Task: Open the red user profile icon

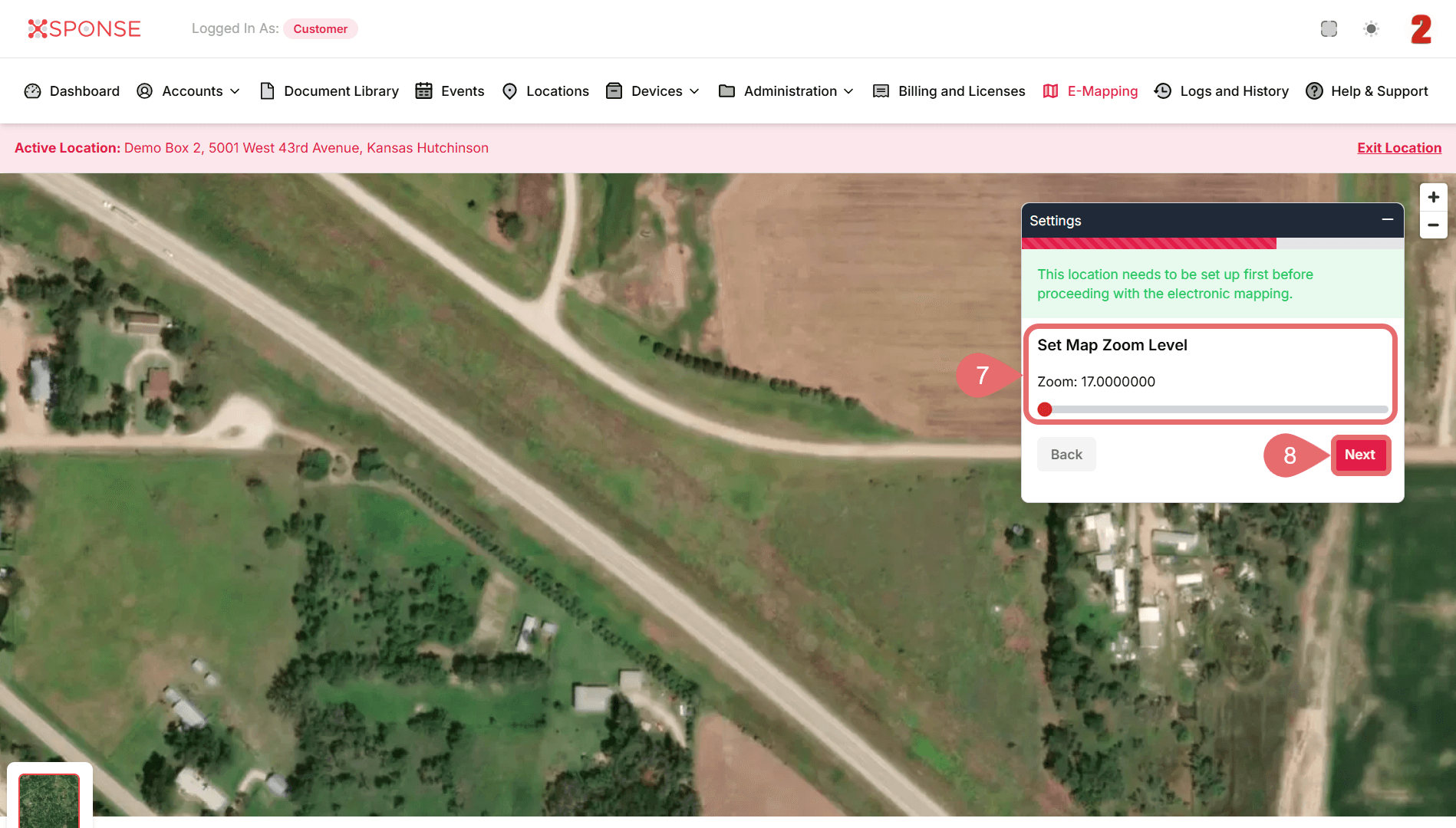Action: click(1421, 29)
